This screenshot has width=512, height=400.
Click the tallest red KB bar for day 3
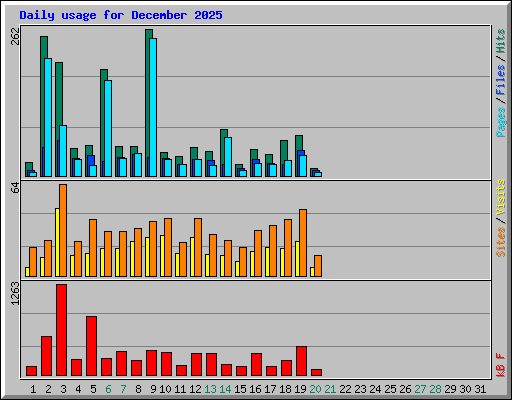pos(61,330)
